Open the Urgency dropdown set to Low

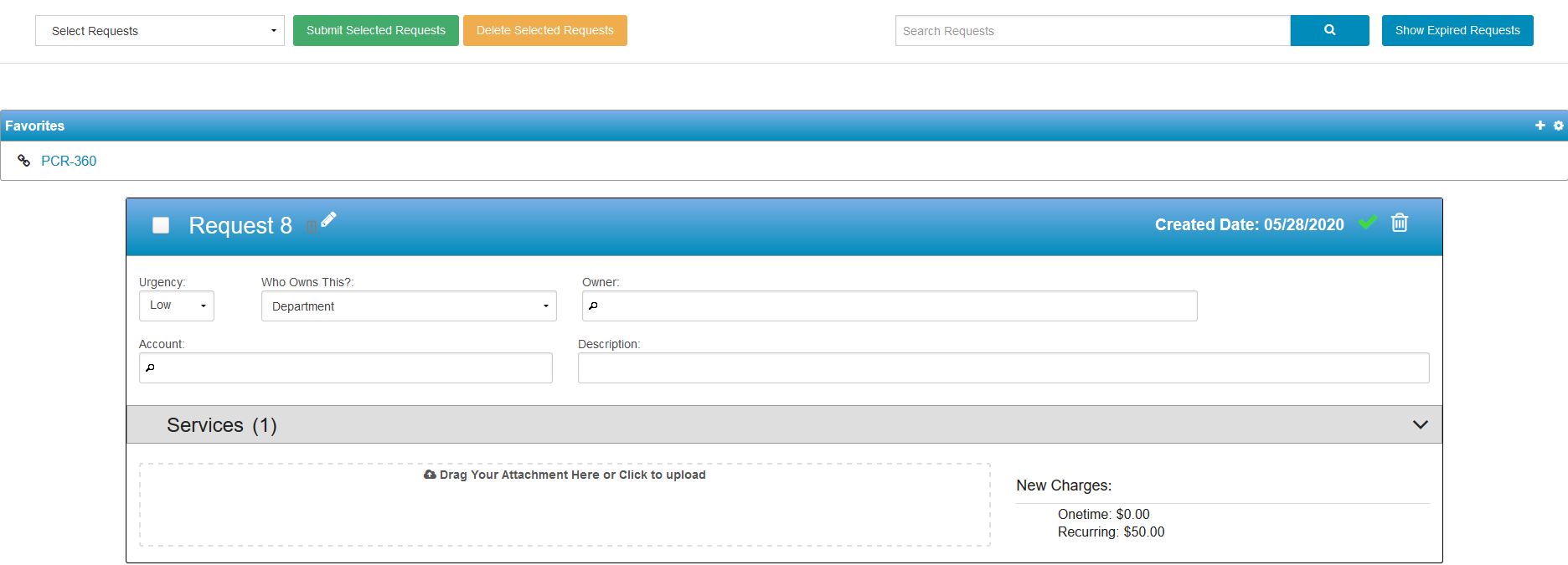176,306
